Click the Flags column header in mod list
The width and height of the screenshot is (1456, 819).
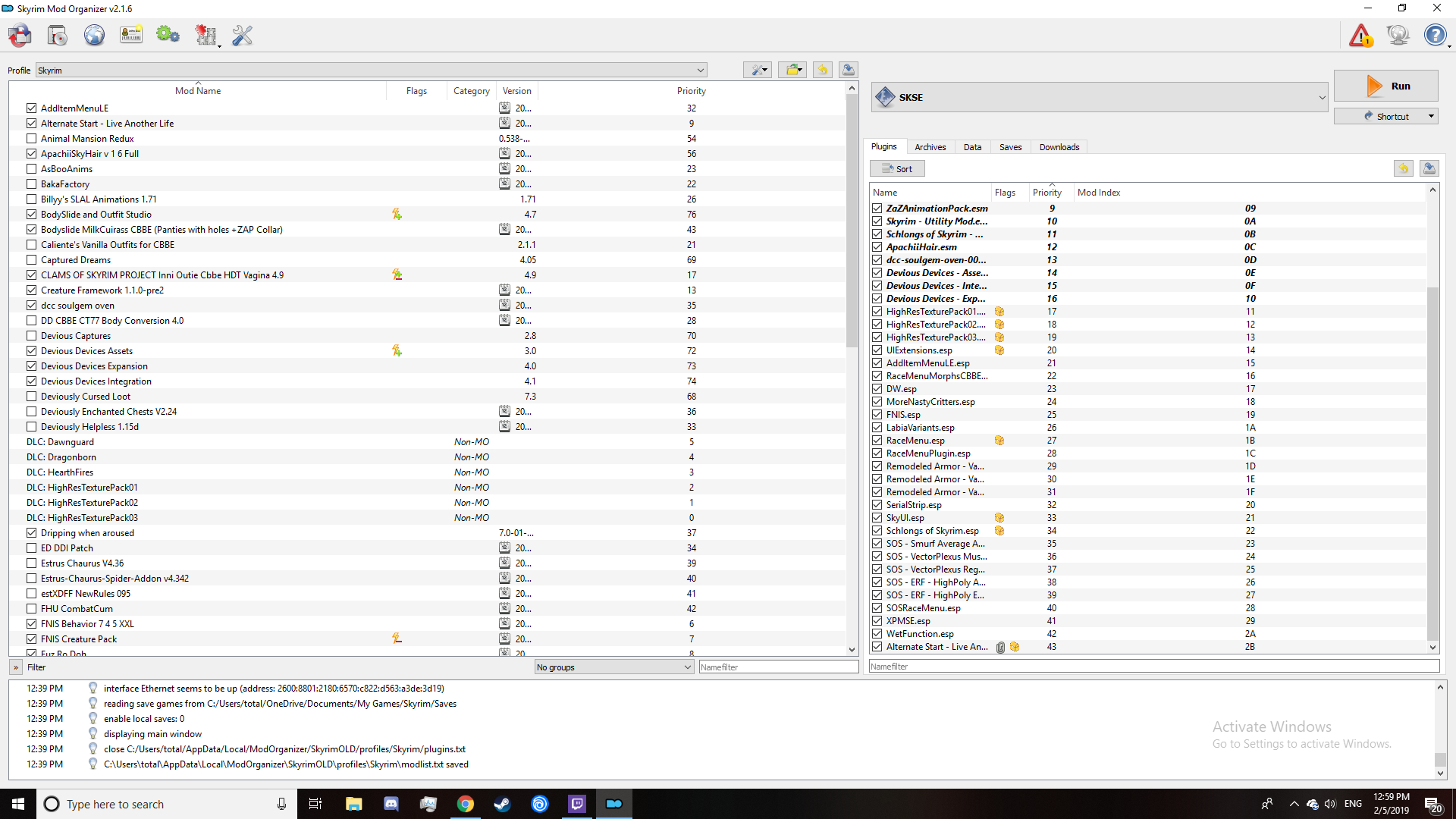pyautogui.click(x=416, y=91)
